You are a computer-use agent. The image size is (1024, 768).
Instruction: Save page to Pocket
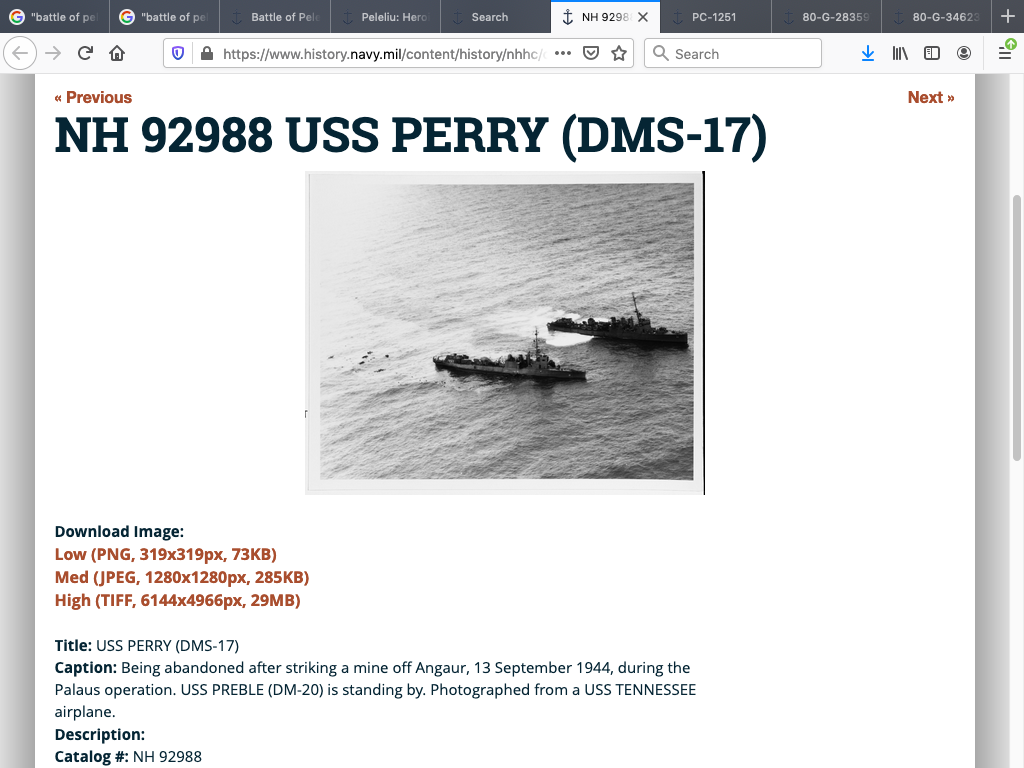(591, 53)
